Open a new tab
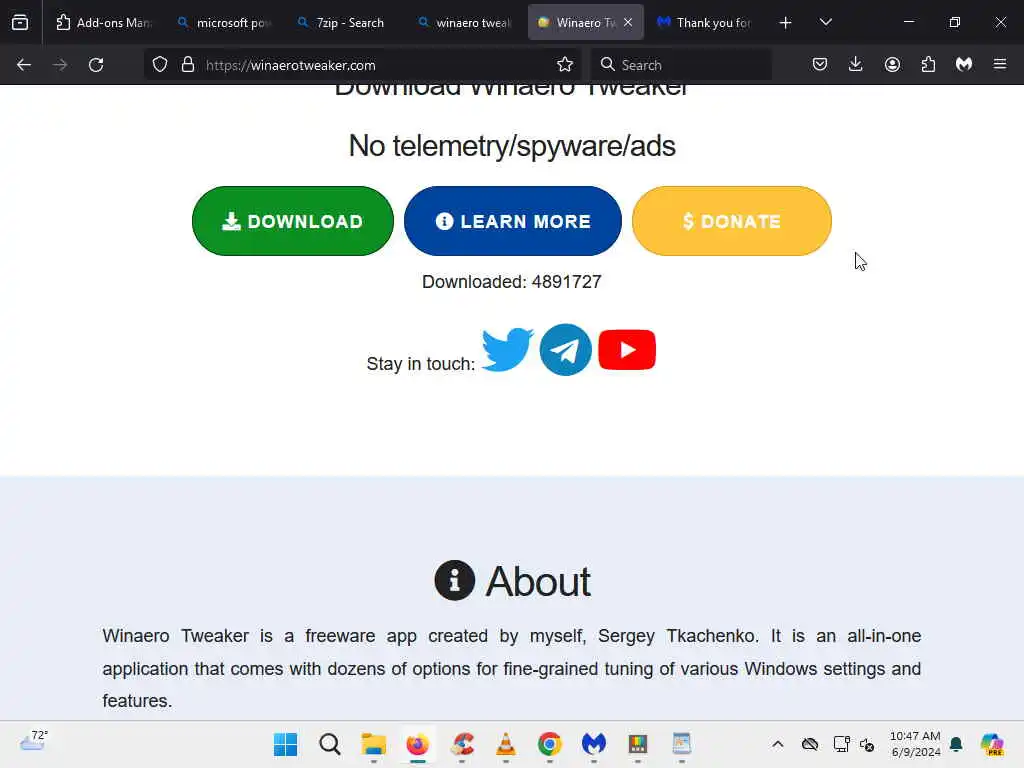The image size is (1024, 768). [x=786, y=23]
